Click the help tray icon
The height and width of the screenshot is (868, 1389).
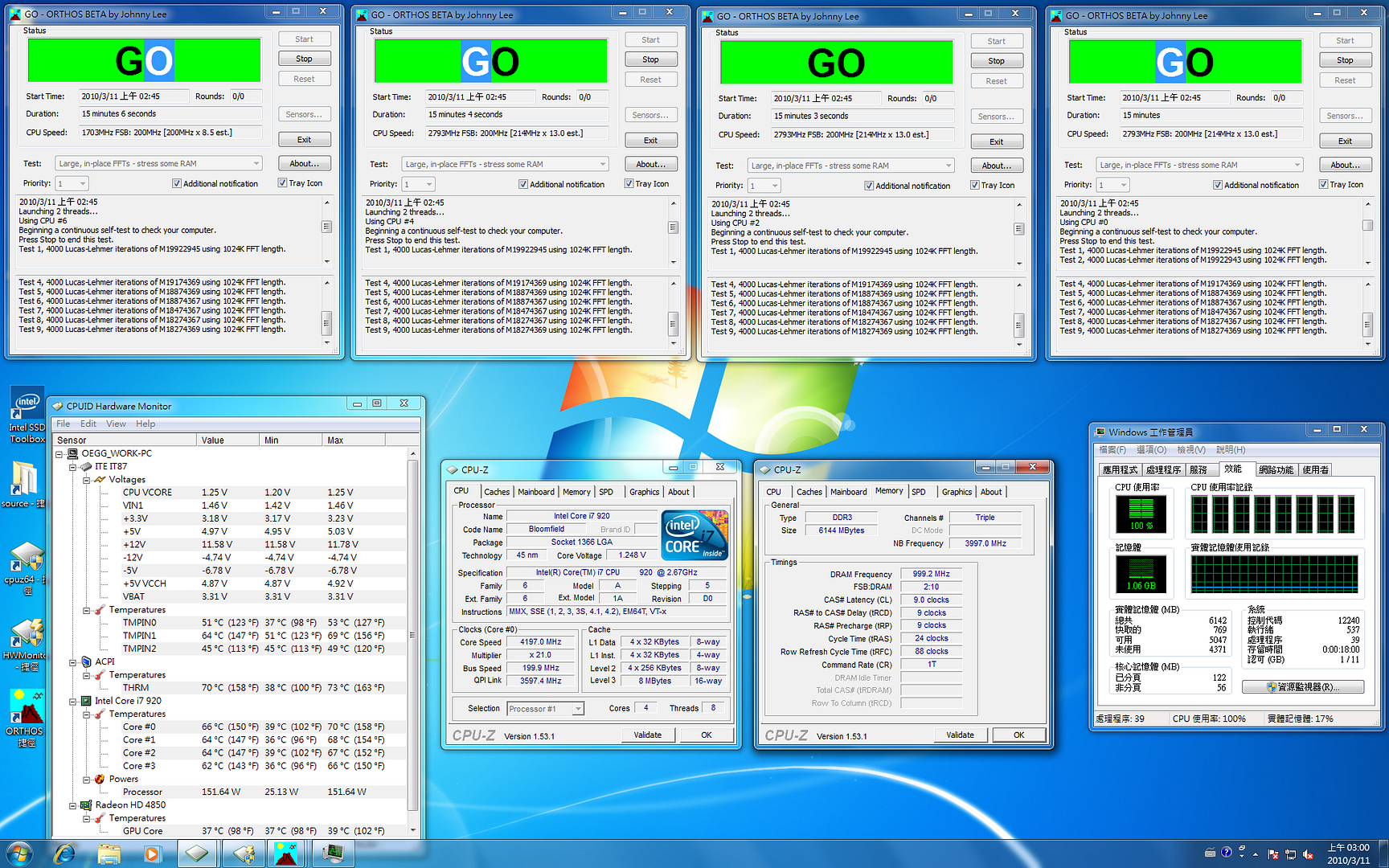[1227, 853]
